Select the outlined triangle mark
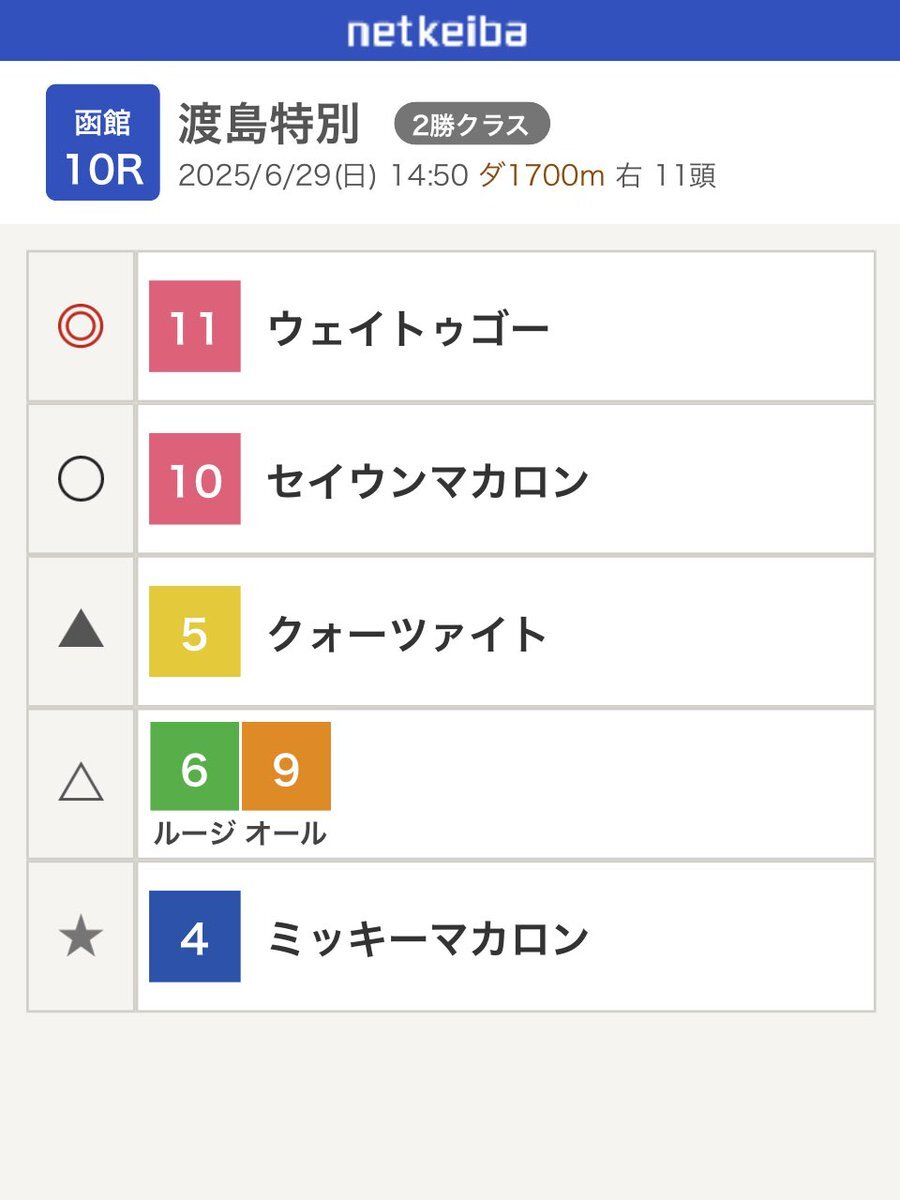Screen dimensions: 900x1200 pyautogui.click(x=80, y=783)
